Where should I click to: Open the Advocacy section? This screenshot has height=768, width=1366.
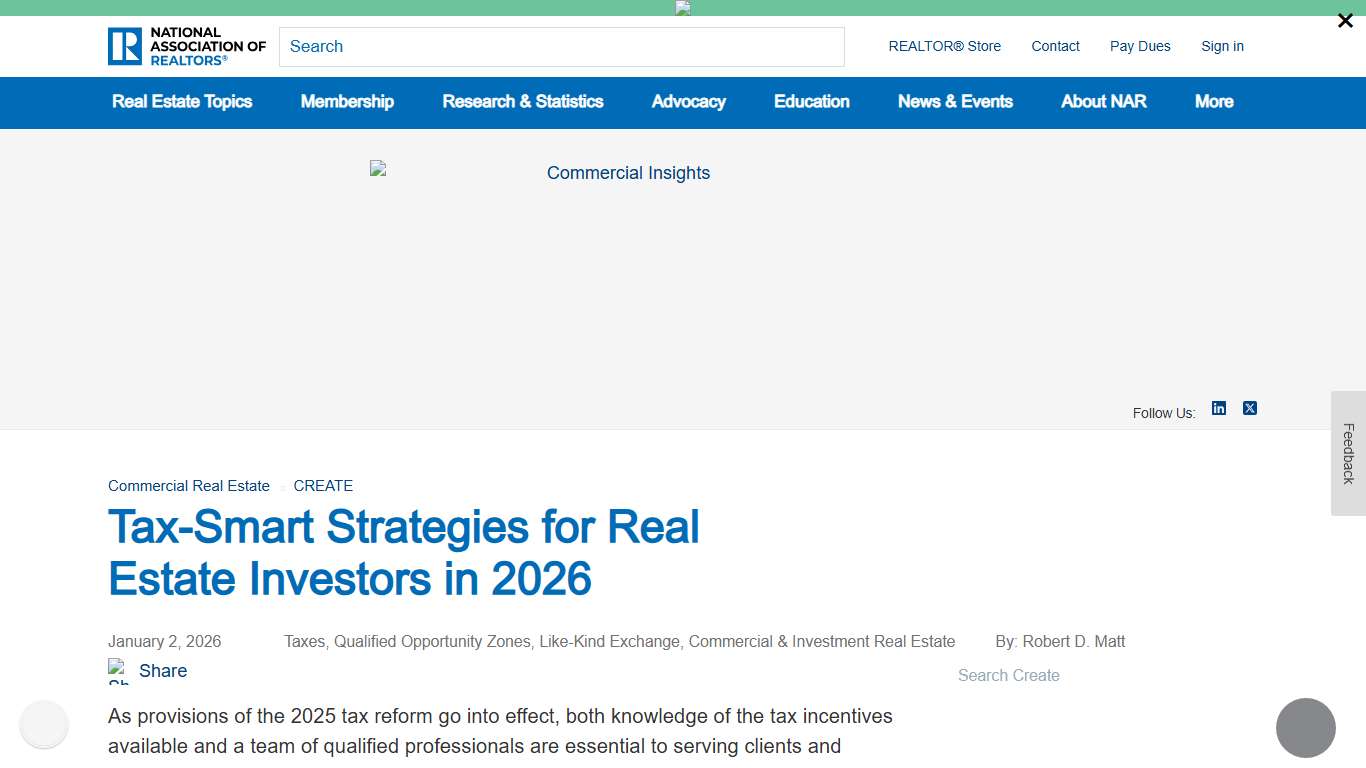[688, 102]
